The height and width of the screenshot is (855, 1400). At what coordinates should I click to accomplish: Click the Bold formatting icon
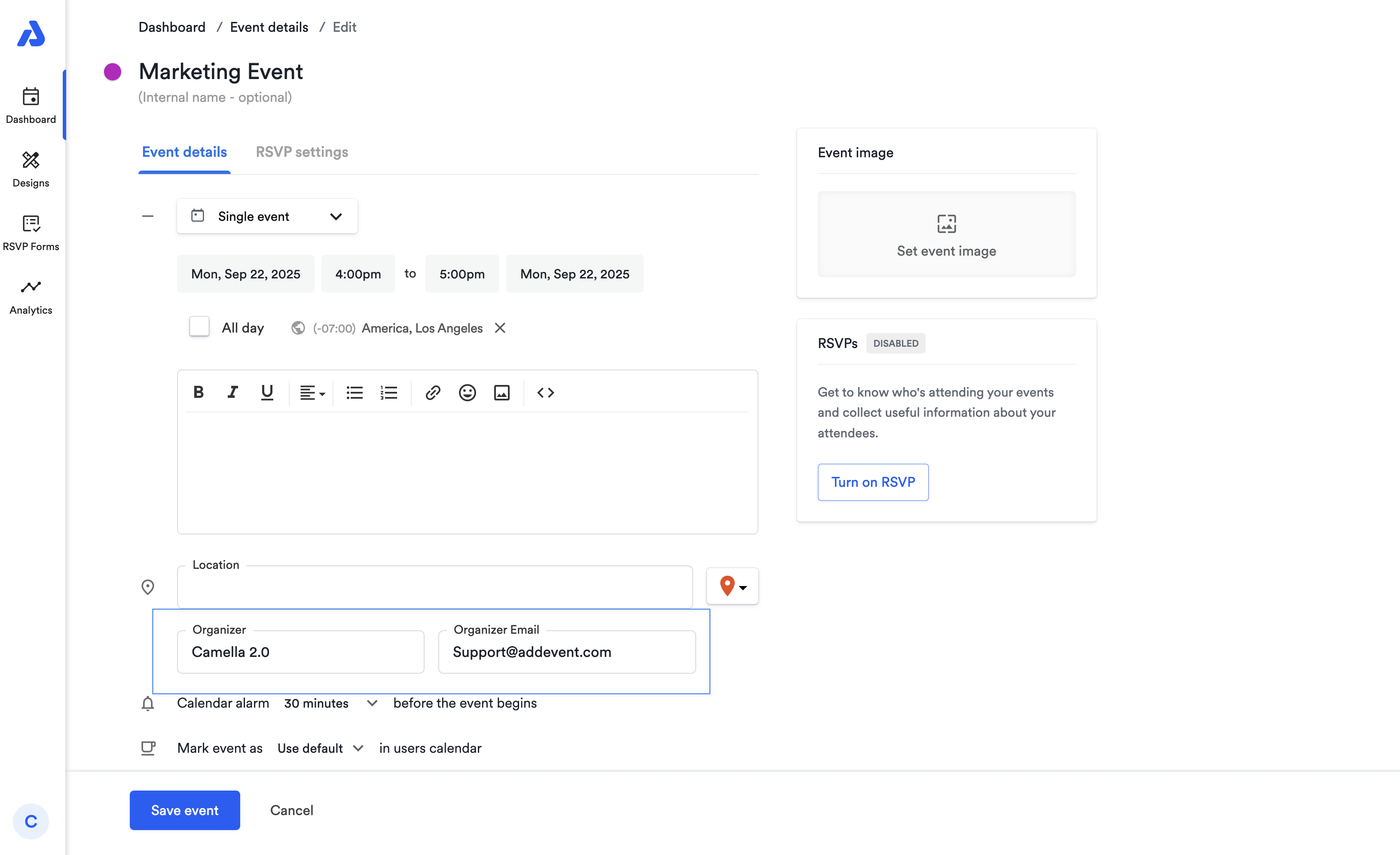pyautogui.click(x=198, y=392)
